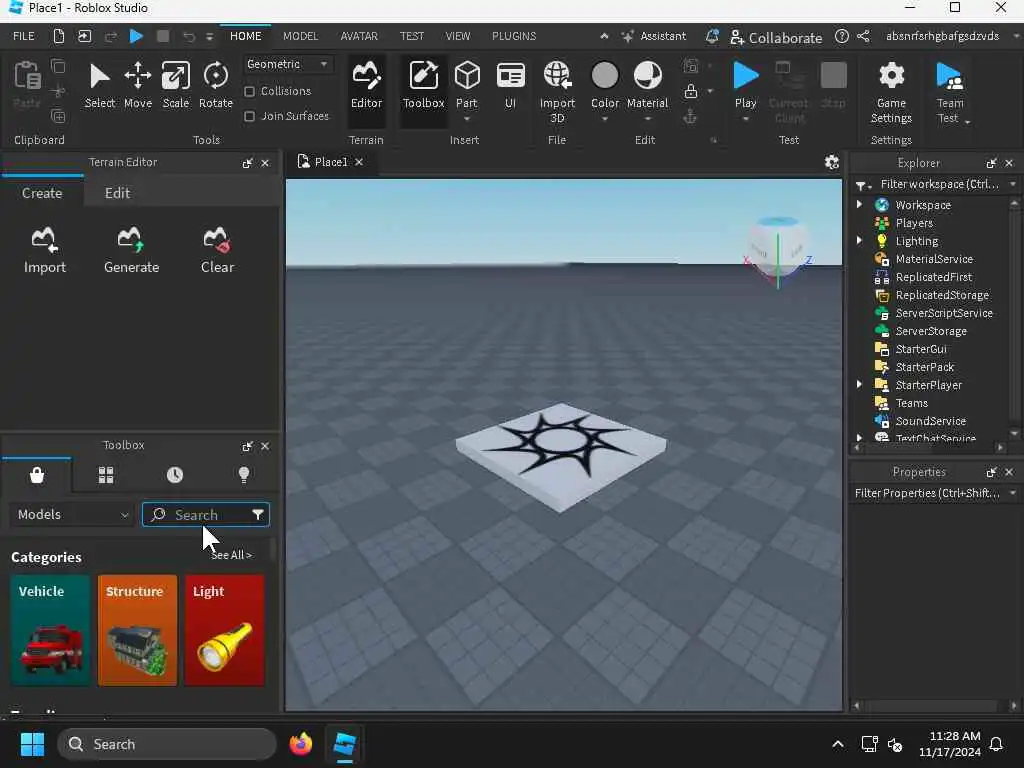Open Toolbox Recent clock tab
1024x768 pixels.
tap(174, 475)
